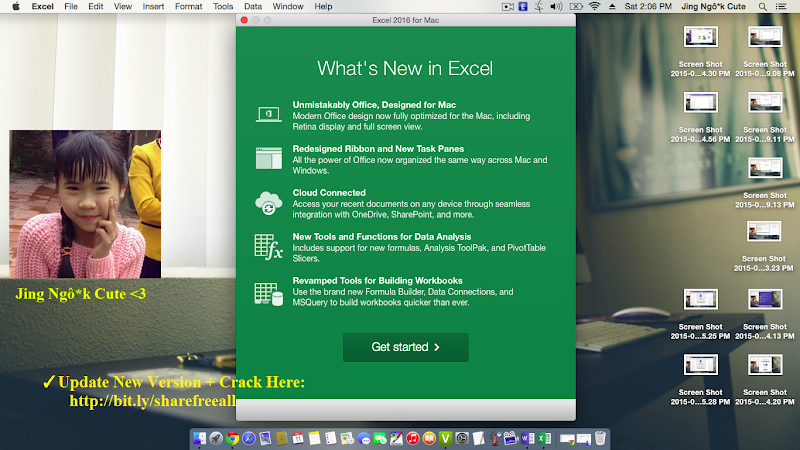The width and height of the screenshot is (800, 450).
Task: Open Launchpad rocket in the dock
Action: 216,438
